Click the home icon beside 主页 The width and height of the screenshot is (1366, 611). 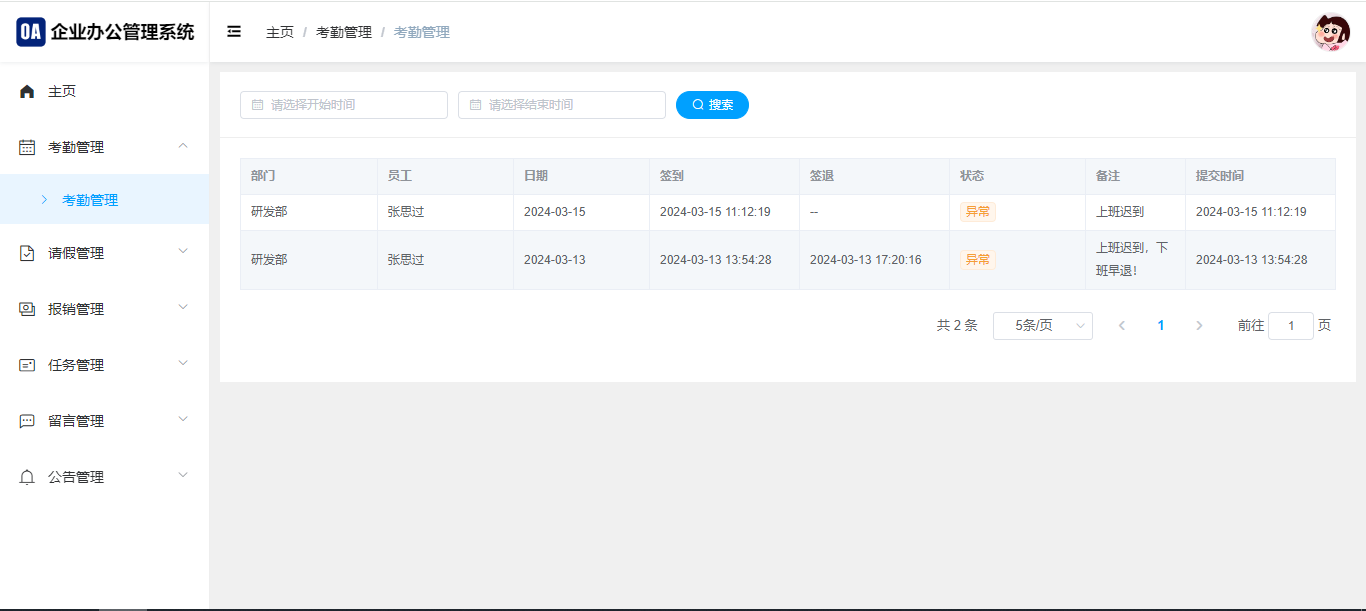coord(27,91)
